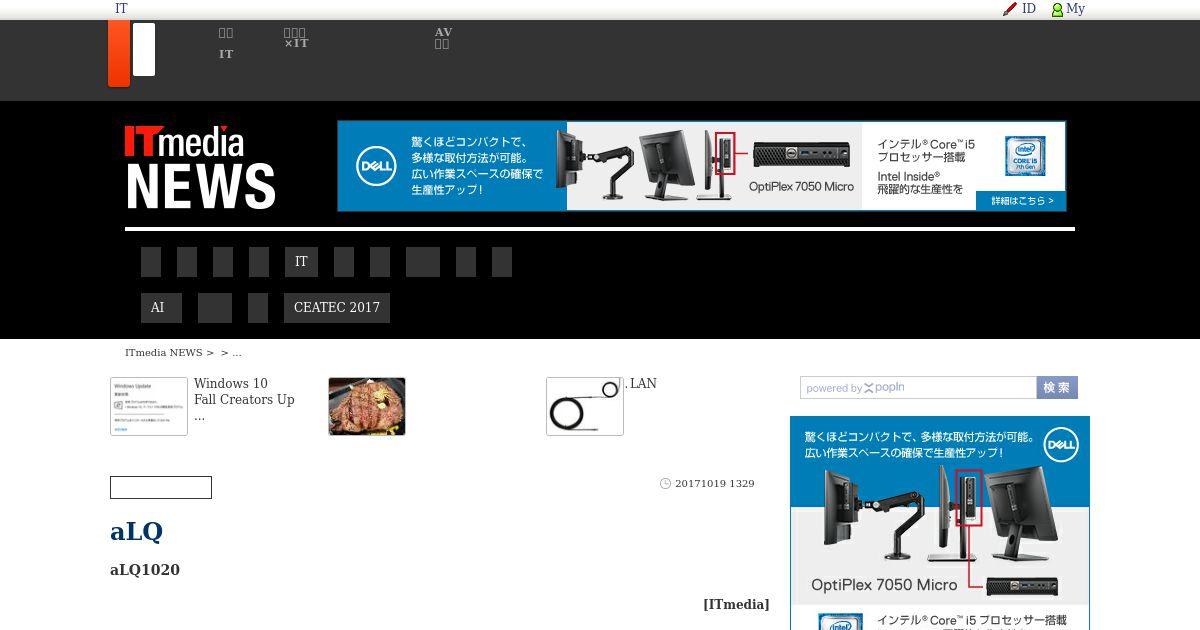Open the white logo tab in header
This screenshot has width=1200, height=630.
pyautogui.click(x=144, y=49)
